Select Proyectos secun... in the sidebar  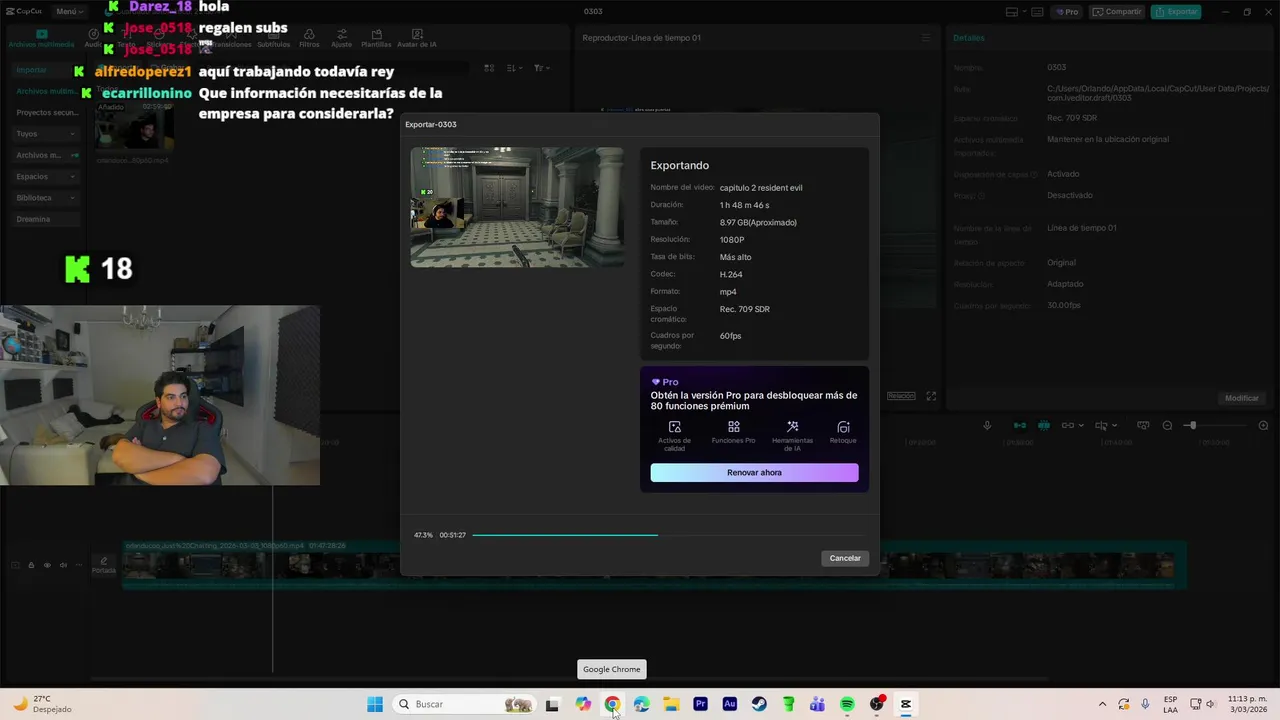click(45, 113)
